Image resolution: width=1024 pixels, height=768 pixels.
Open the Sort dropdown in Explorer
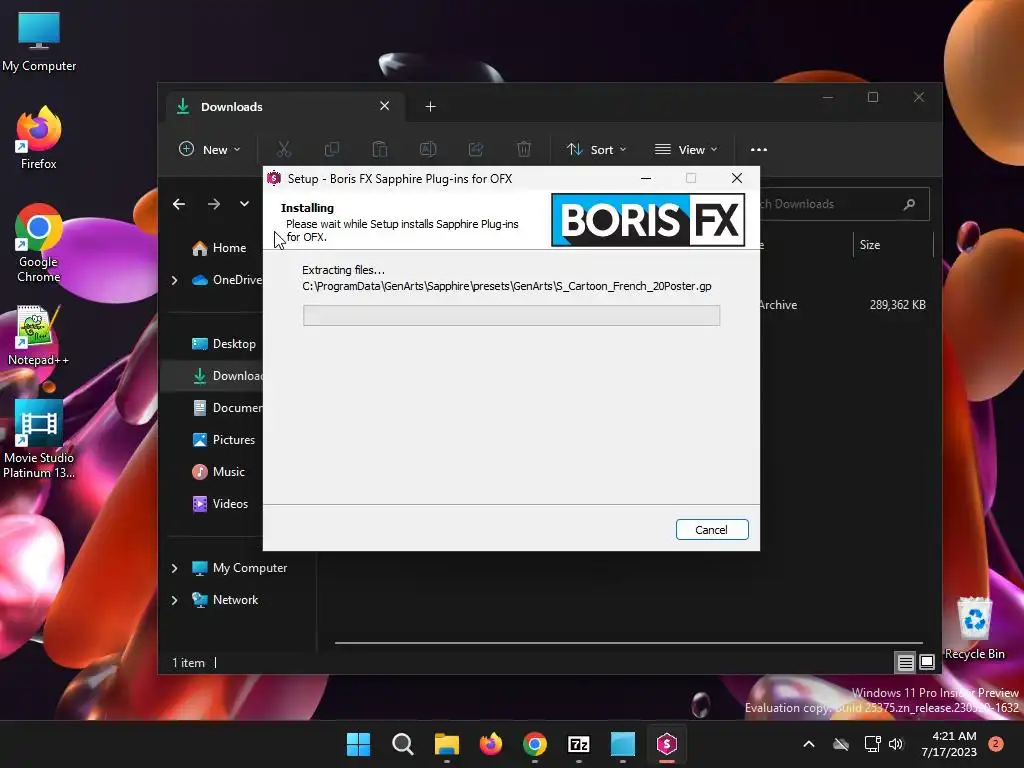tap(596, 150)
